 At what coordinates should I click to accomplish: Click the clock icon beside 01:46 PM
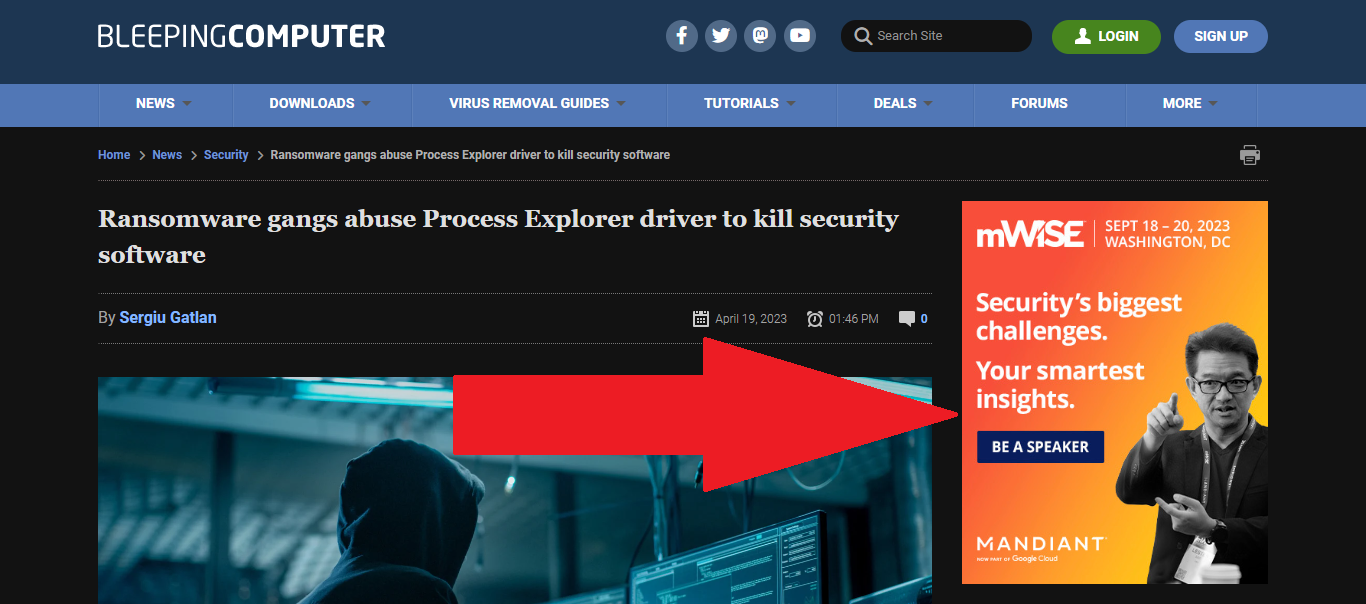pyautogui.click(x=815, y=319)
